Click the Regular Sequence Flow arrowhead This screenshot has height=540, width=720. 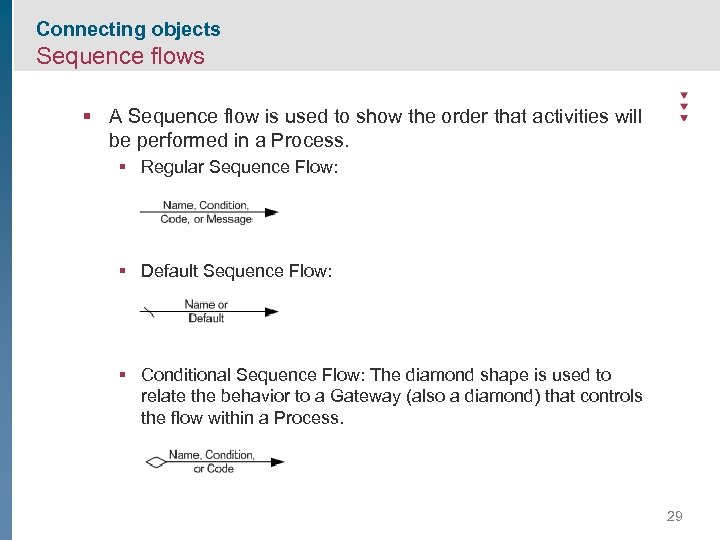pyautogui.click(x=271, y=212)
